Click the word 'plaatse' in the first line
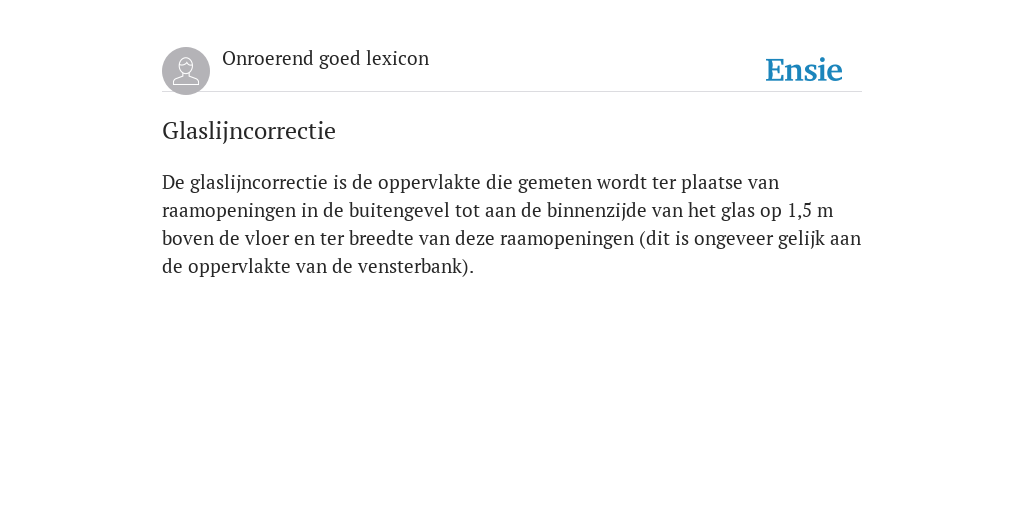This screenshot has height=512, width=1024. pos(712,183)
